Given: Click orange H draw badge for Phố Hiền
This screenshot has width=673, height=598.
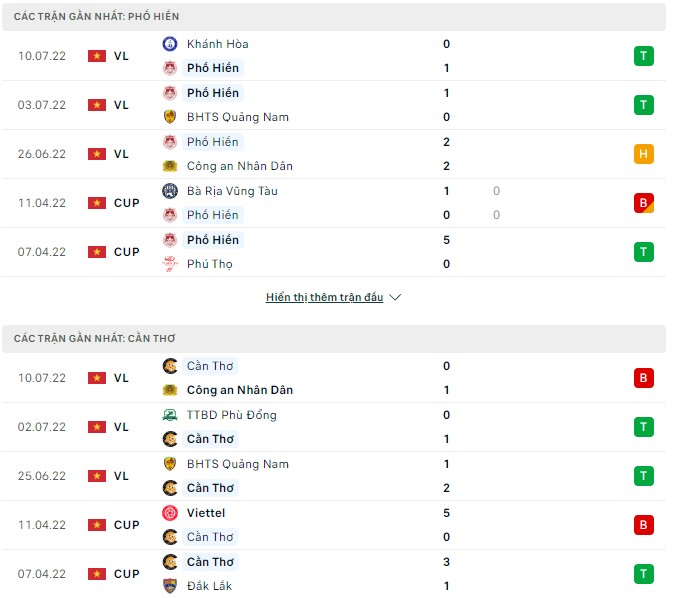Looking at the screenshot, I should pyautogui.click(x=643, y=154).
